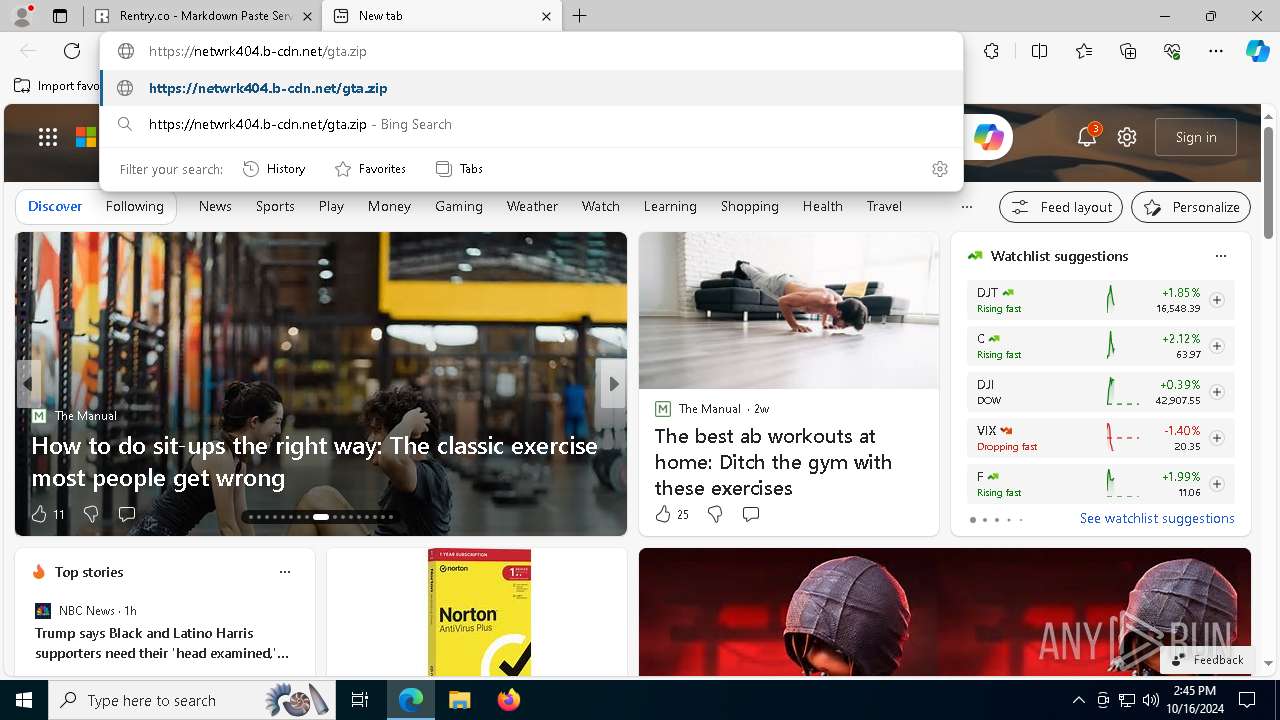Select the Following tab
Viewport: 1280px width, 720px height.
click(x=135, y=206)
